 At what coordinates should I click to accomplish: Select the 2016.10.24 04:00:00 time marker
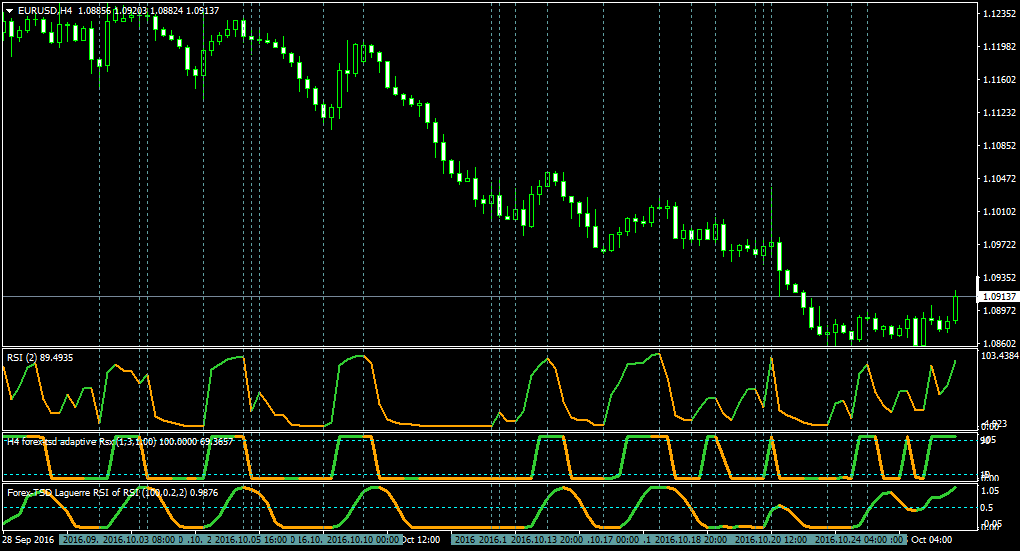[857, 540]
